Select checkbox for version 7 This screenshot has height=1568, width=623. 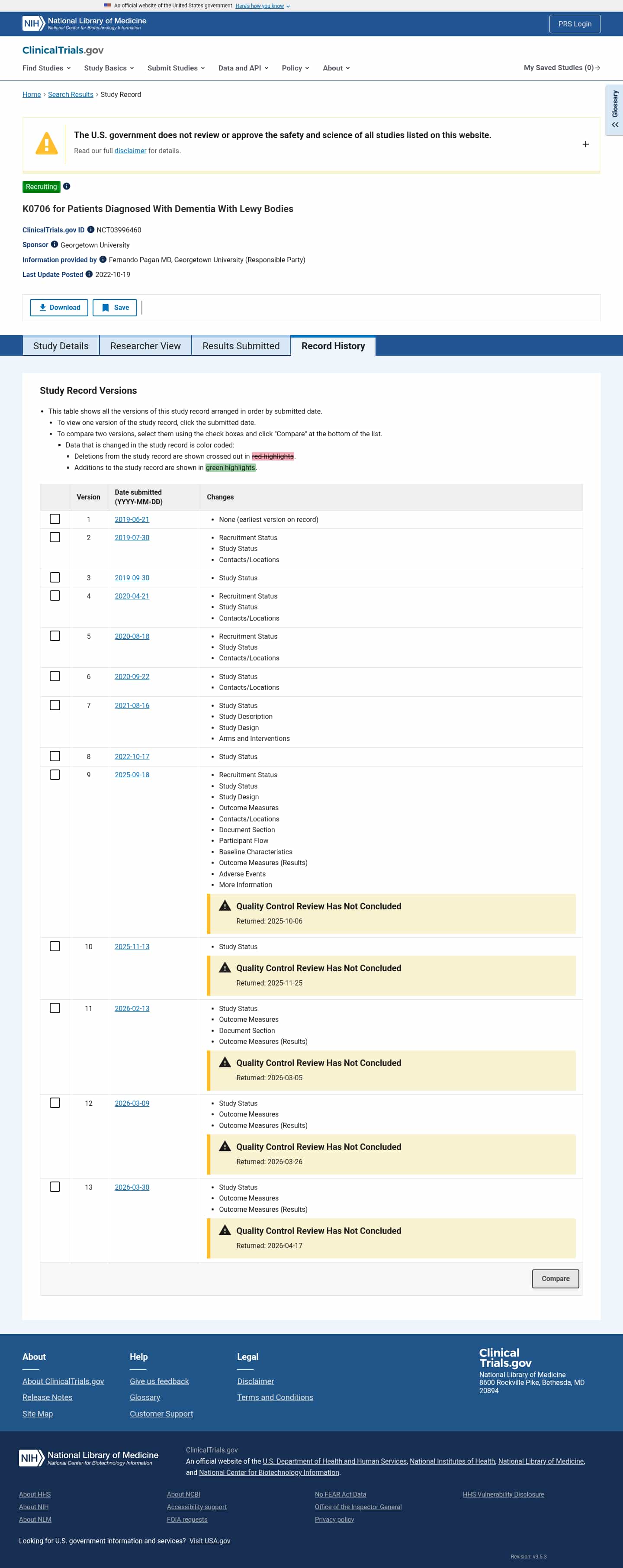click(55, 705)
